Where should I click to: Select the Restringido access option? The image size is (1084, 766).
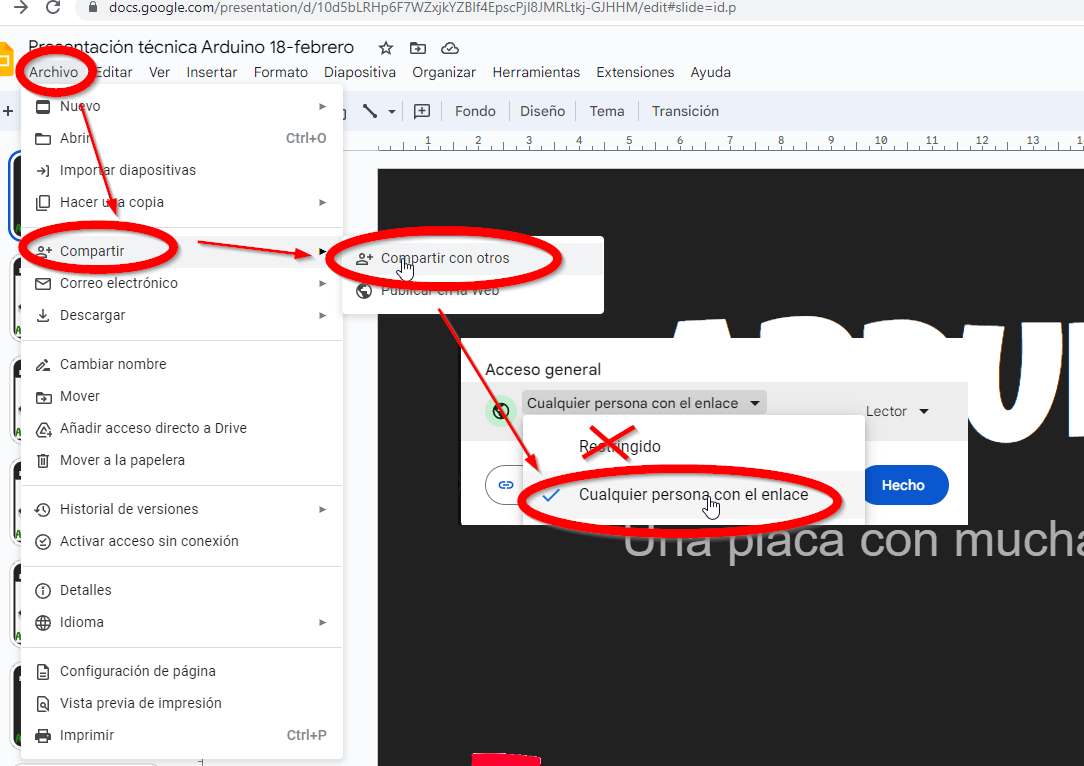tap(693, 447)
